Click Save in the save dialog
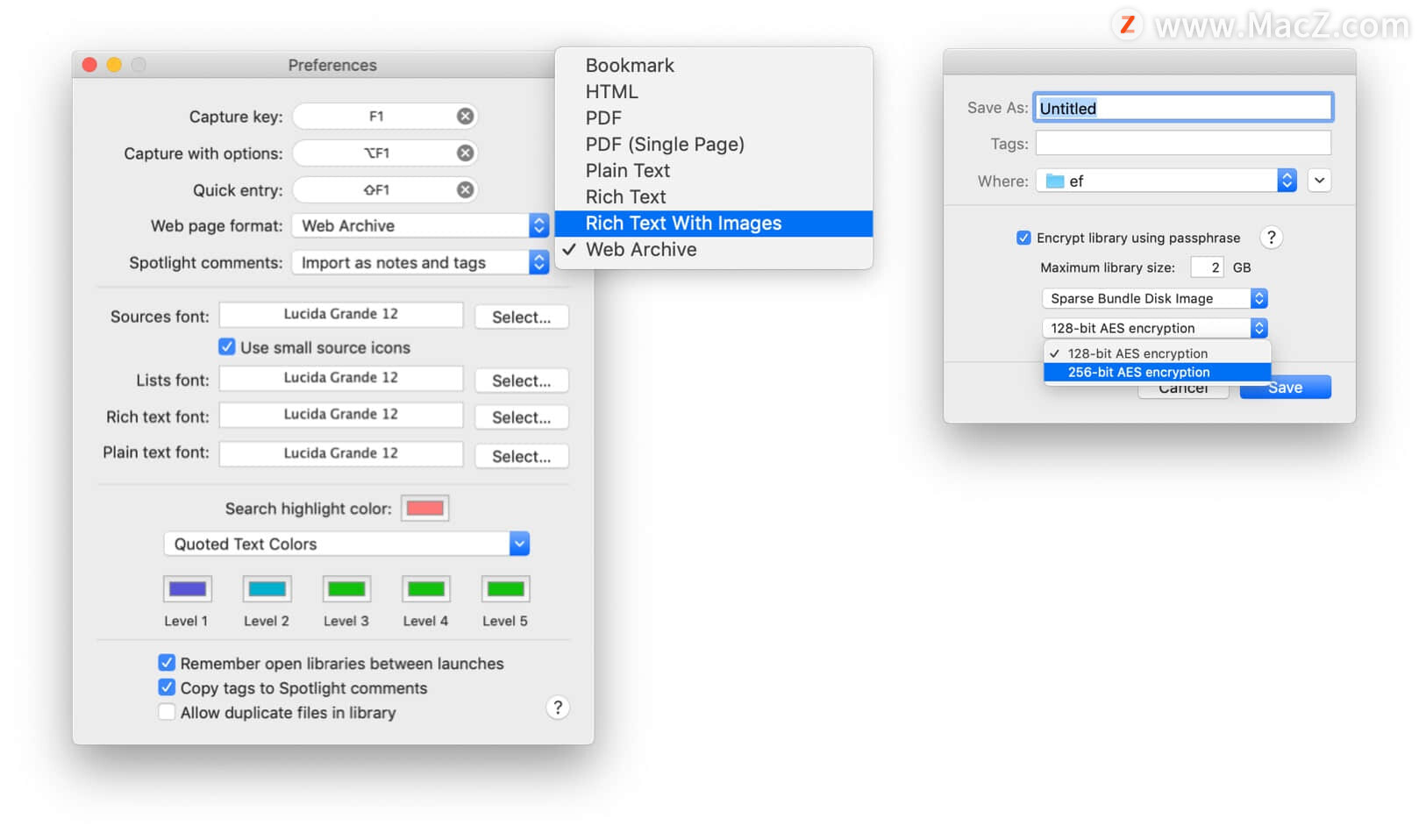1426x840 pixels. coord(1286,388)
